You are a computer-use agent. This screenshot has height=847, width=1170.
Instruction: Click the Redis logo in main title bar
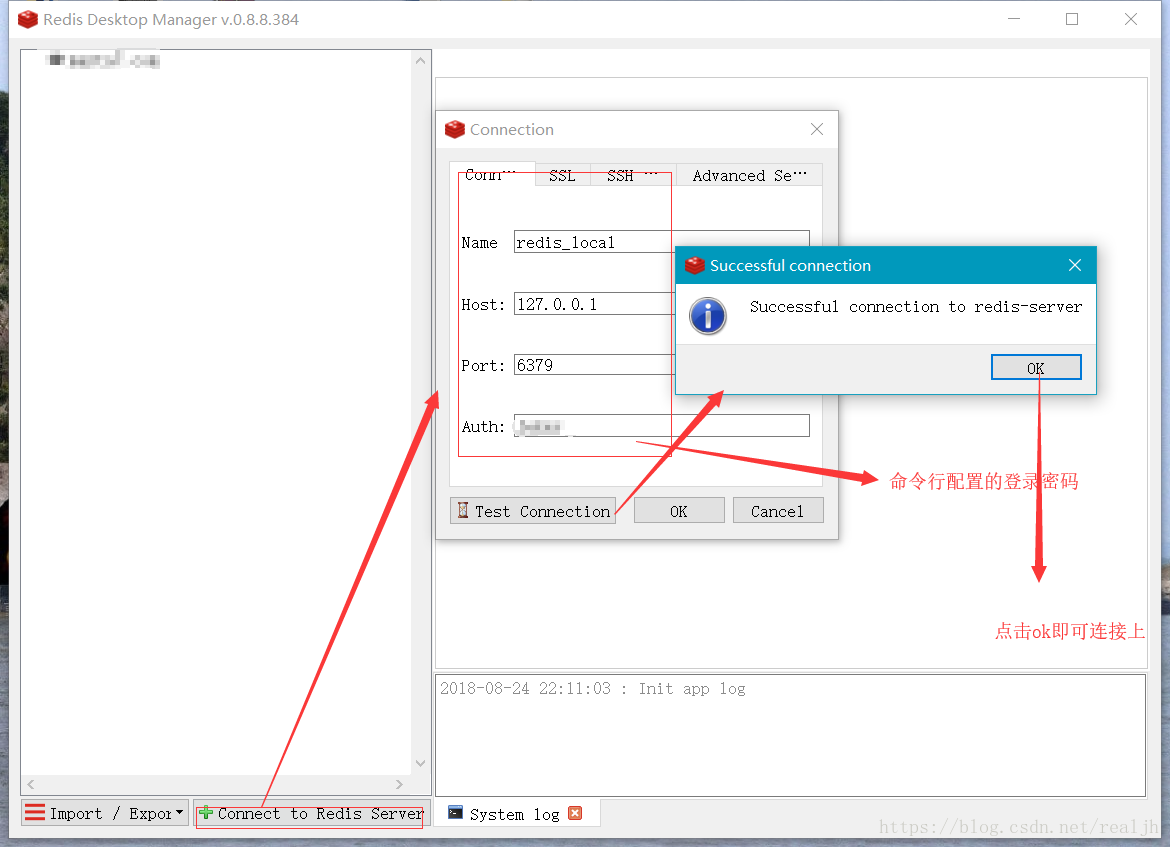click(x=28, y=19)
